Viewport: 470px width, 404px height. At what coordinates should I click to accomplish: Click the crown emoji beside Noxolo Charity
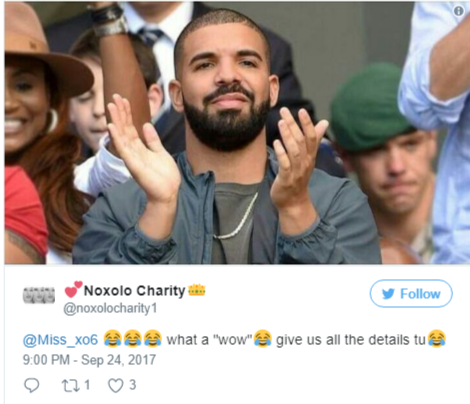197,290
